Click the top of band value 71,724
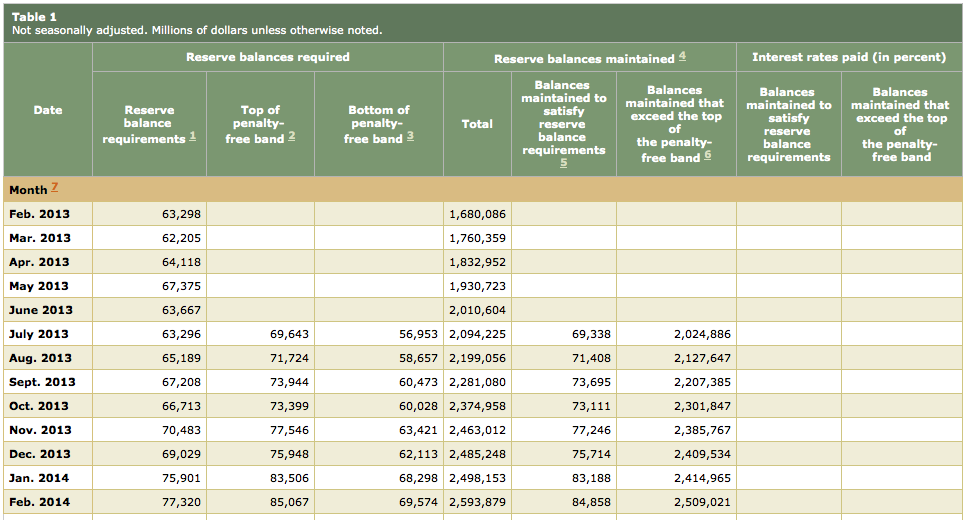This screenshot has width=971, height=520. pyautogui.click(x=289, y=358)
